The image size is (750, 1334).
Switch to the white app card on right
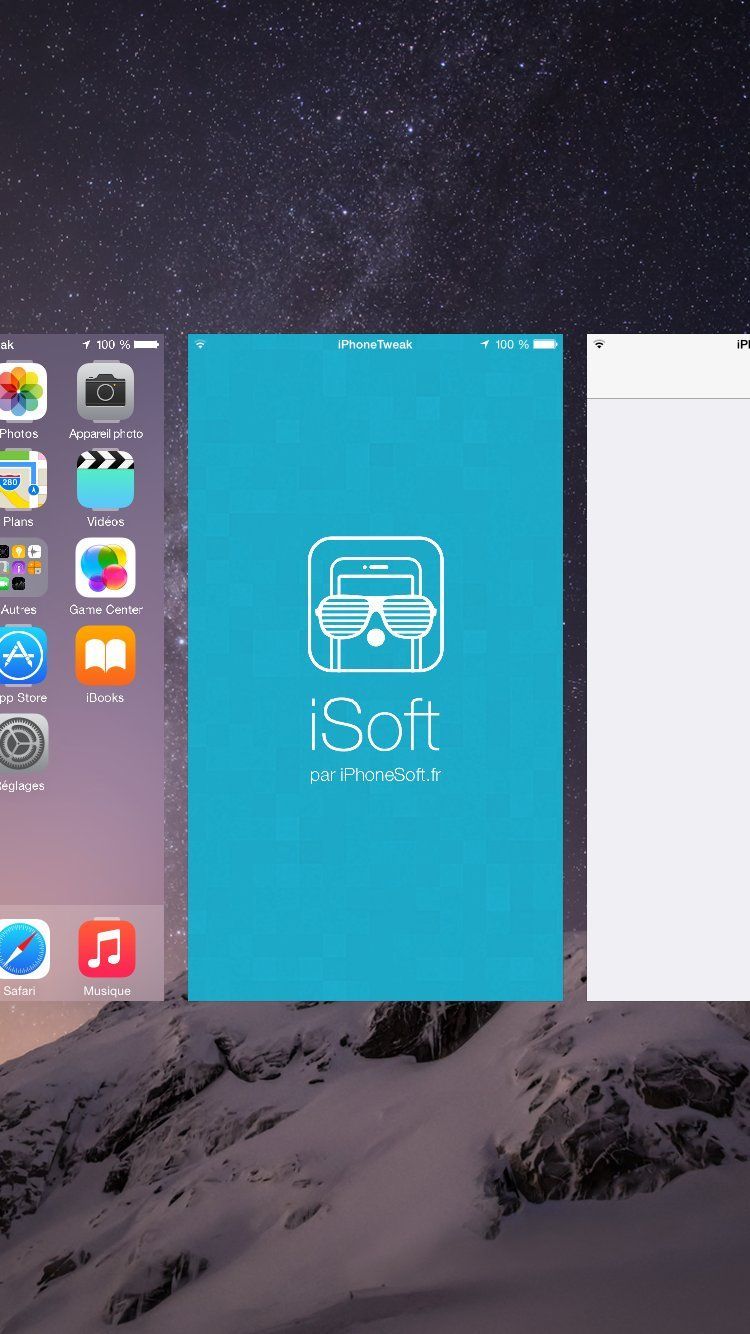click(668, 700)
